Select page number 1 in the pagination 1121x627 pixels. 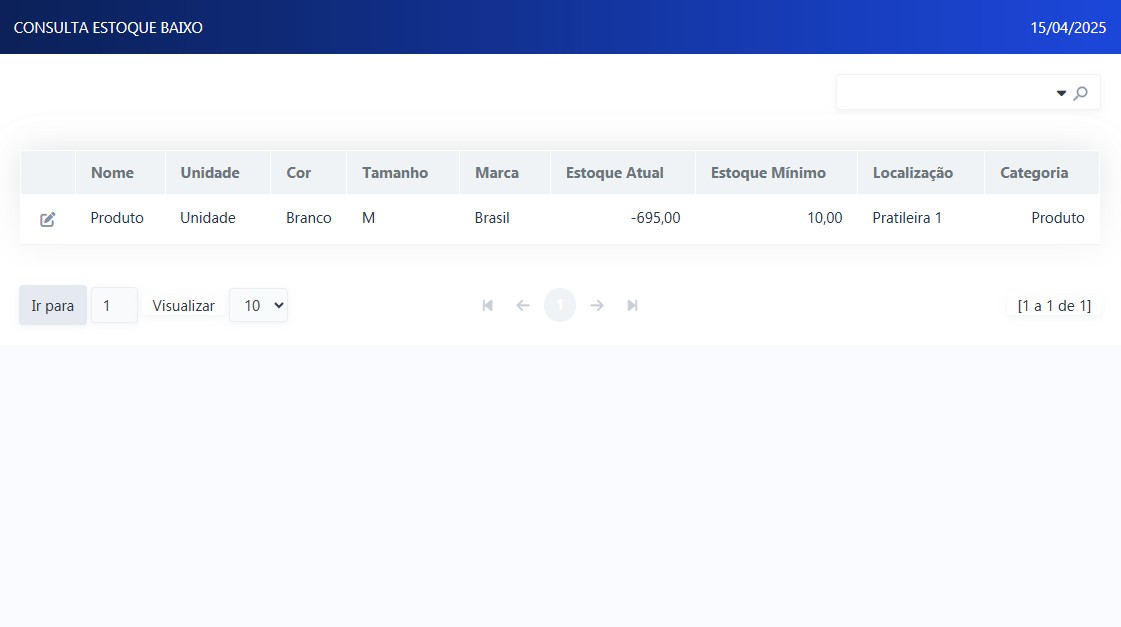point(560,305)
